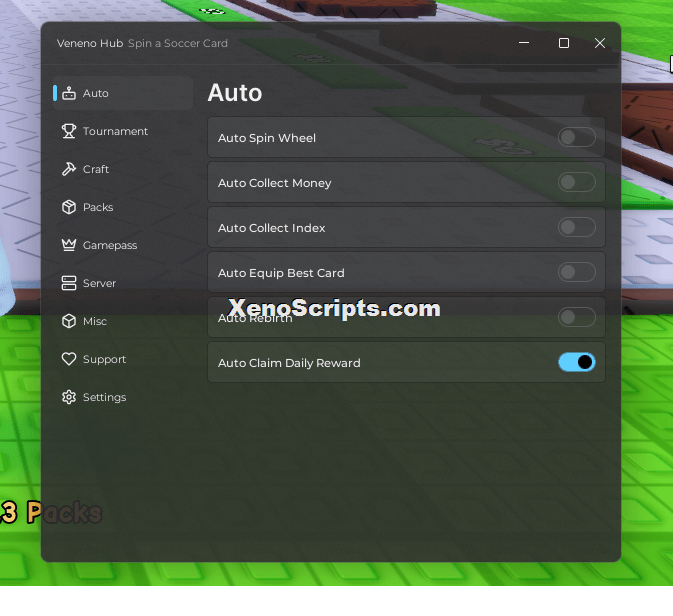673x616 pixels.
Task: Enable Auto Equip Best Card switch
Action: pos(576,272)
